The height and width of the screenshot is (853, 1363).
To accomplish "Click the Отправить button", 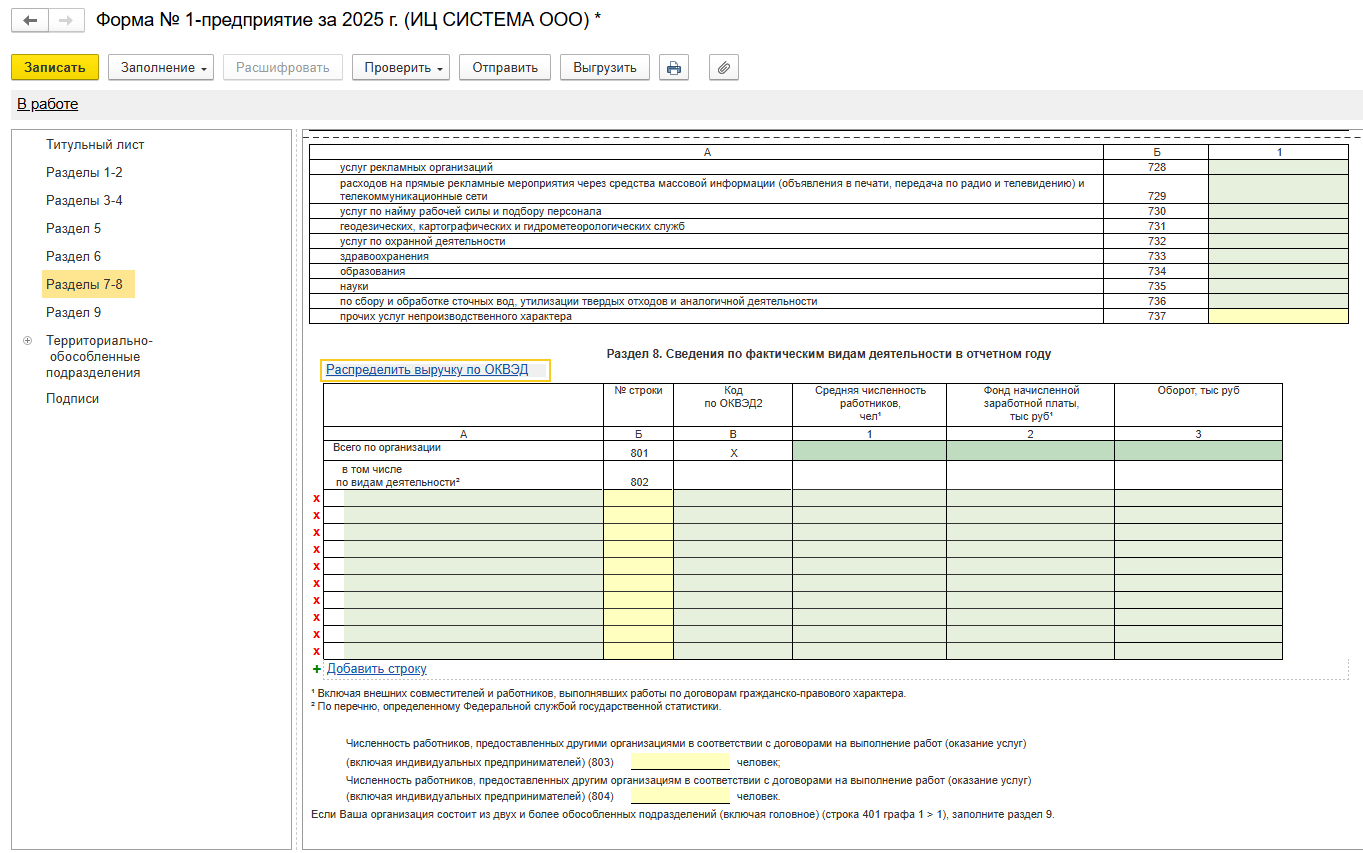I will coord(505,67).
